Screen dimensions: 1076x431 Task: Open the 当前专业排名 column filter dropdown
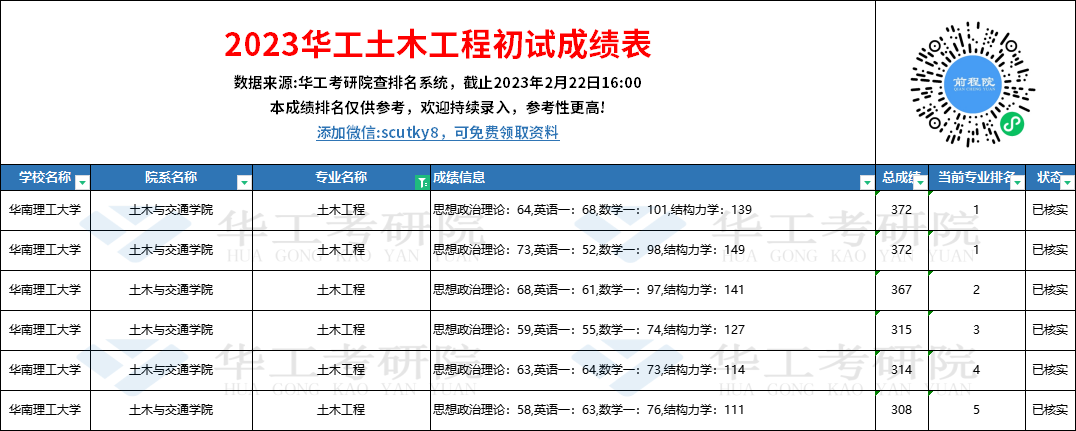(1016, 183)
